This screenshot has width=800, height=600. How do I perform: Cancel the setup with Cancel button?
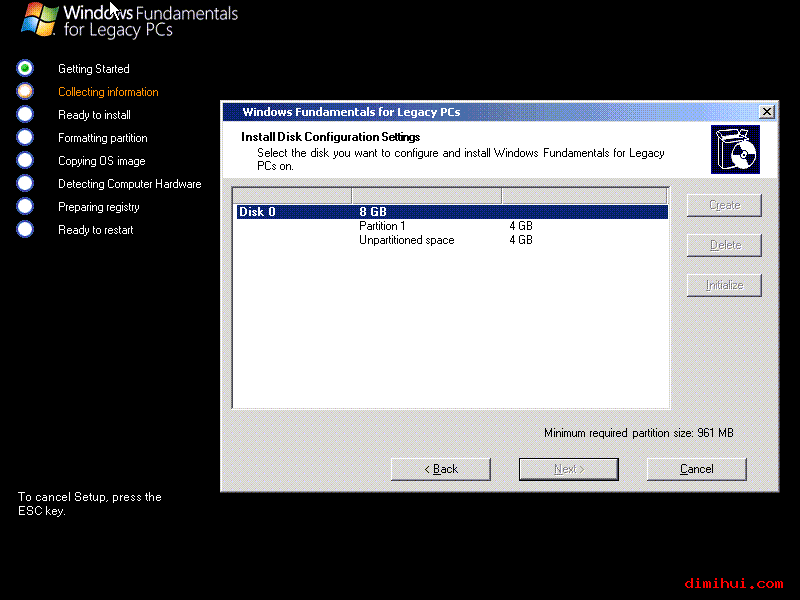[696, 469]
